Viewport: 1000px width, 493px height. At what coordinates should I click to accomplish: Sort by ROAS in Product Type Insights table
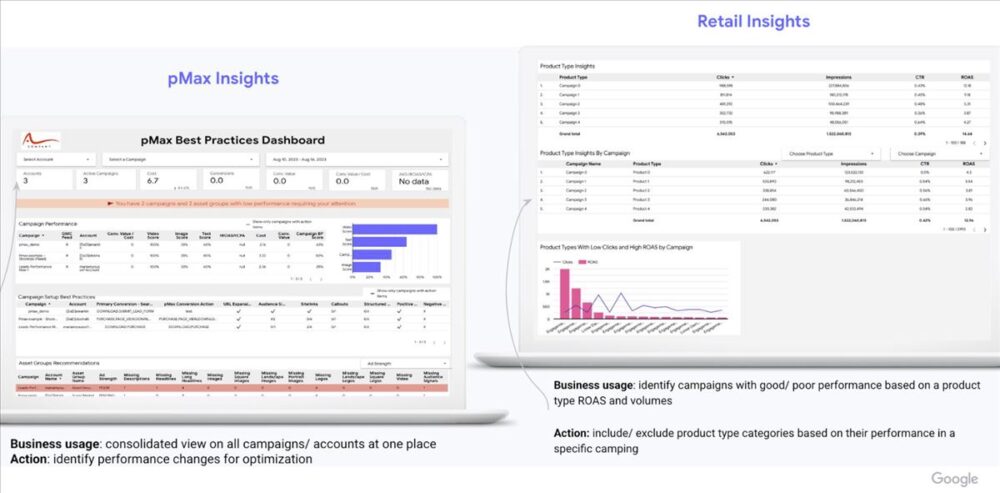(x=967, y=77)
